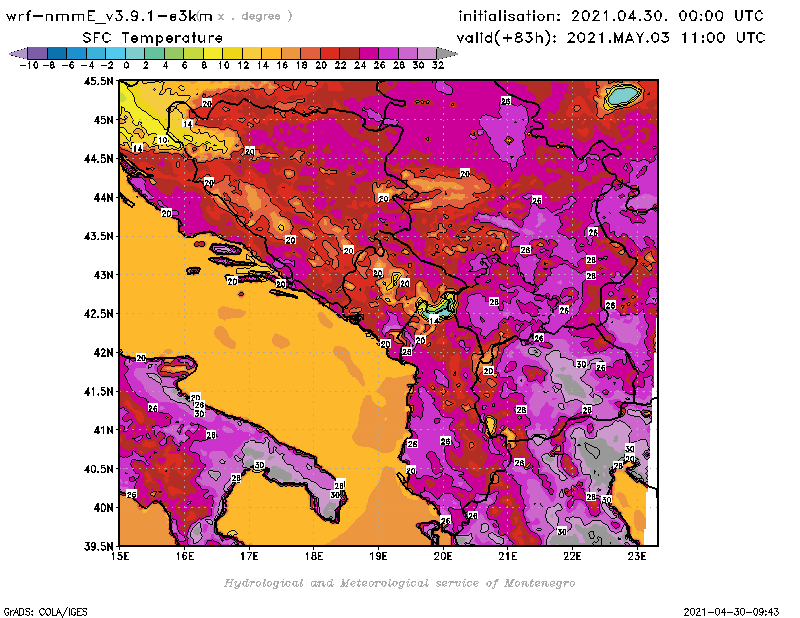Click the '43.5N' latitude axis label

[98, 236]
